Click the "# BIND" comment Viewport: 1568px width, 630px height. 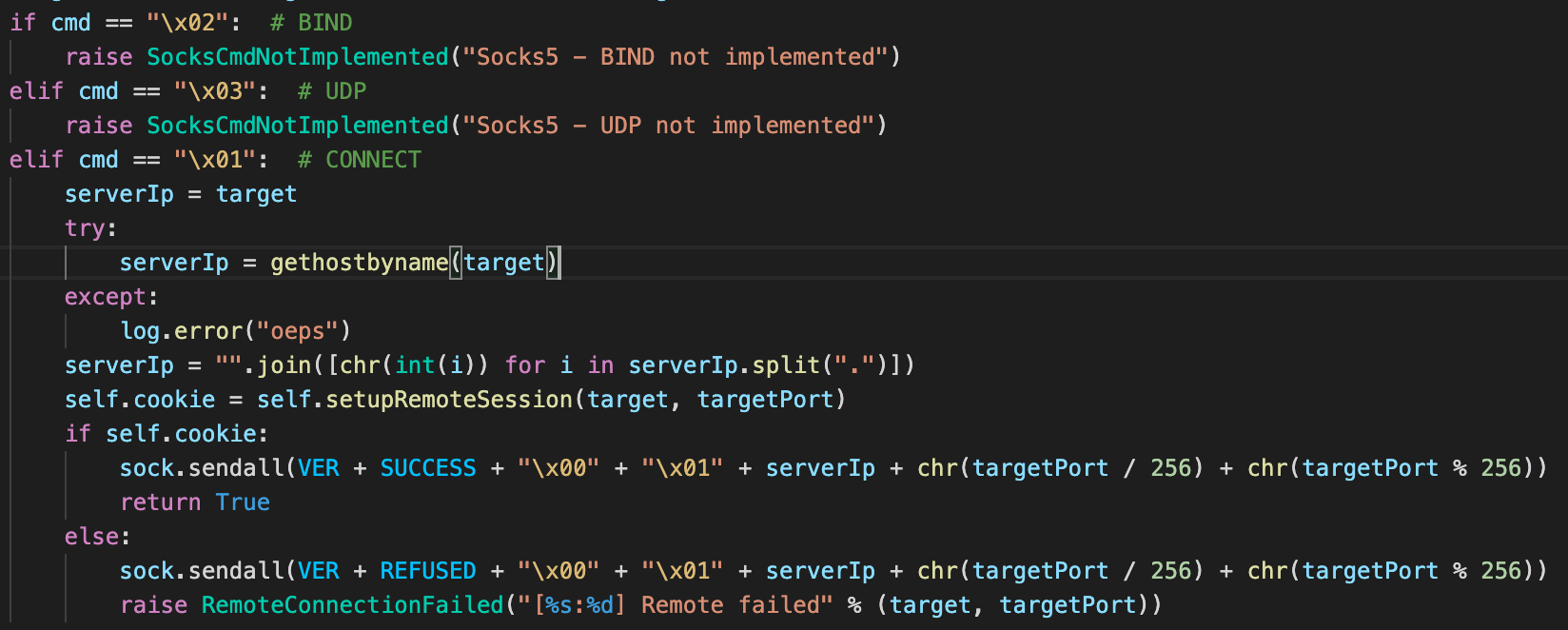point(311,23)
